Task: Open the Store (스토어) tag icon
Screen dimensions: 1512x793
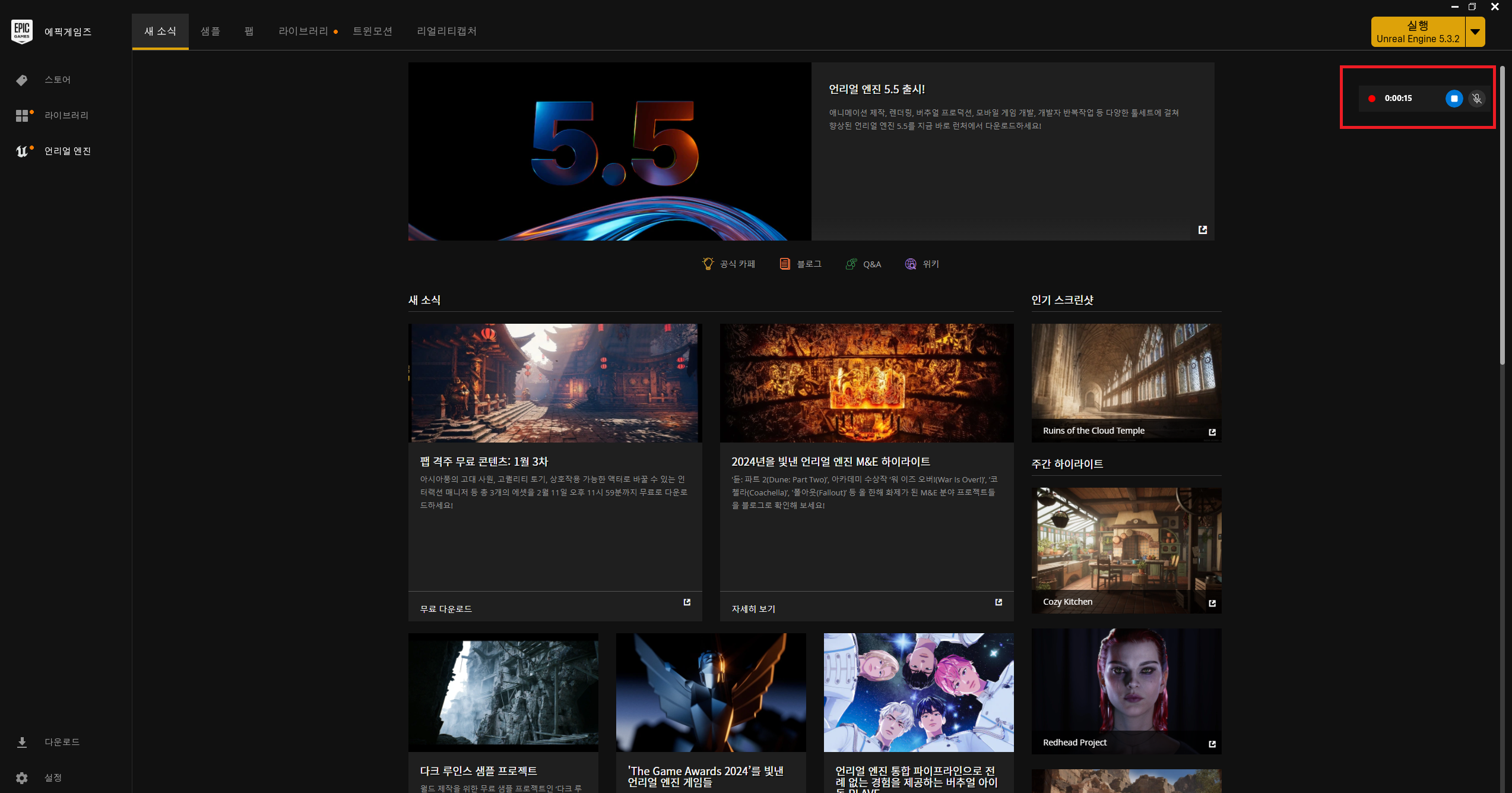Action: [x=22, y=80]
